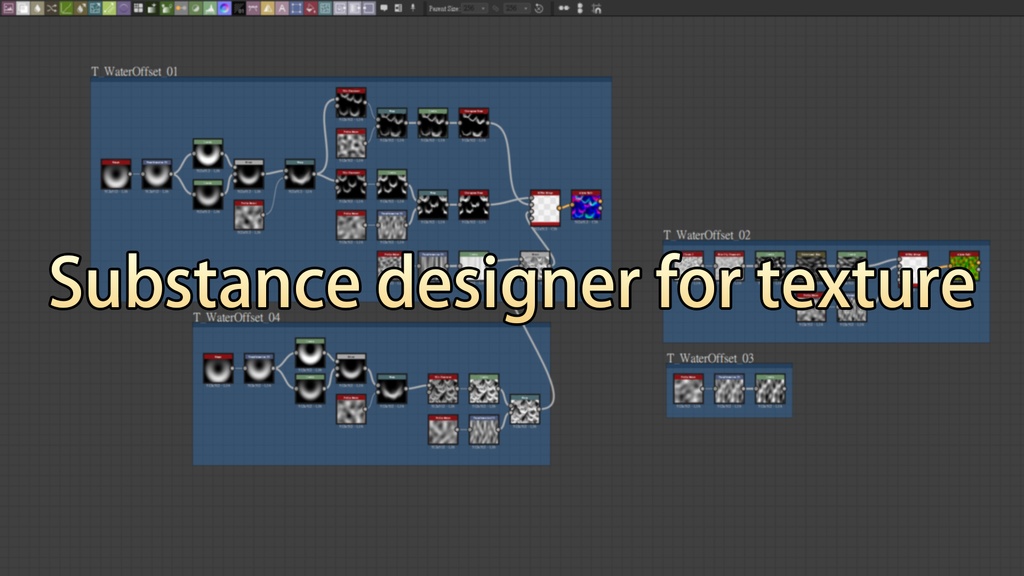Add a Levels histogram node
The width and height of the screenshot is (1024, 576).
210,8
